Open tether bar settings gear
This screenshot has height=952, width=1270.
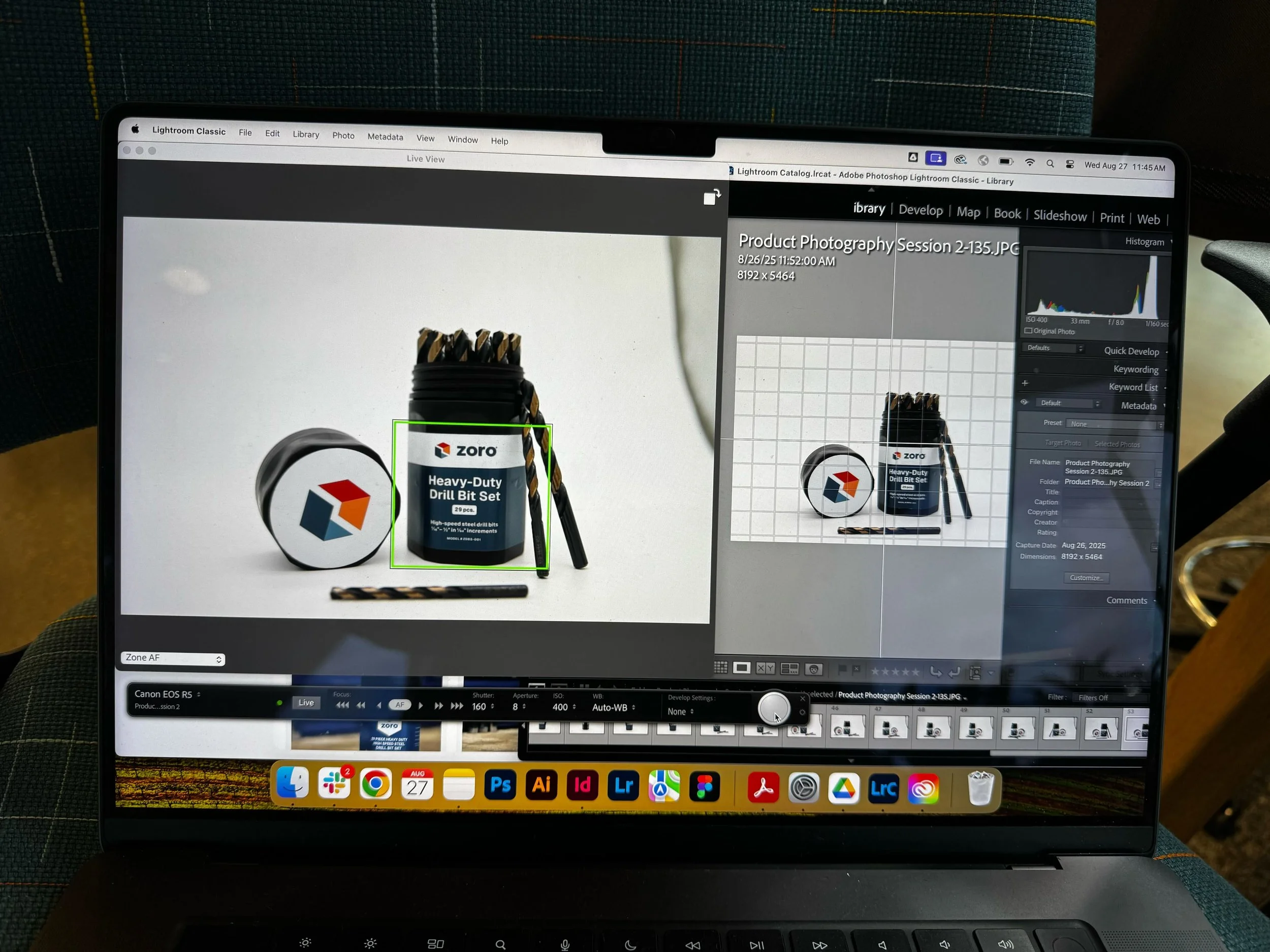[x=802, y=713]
